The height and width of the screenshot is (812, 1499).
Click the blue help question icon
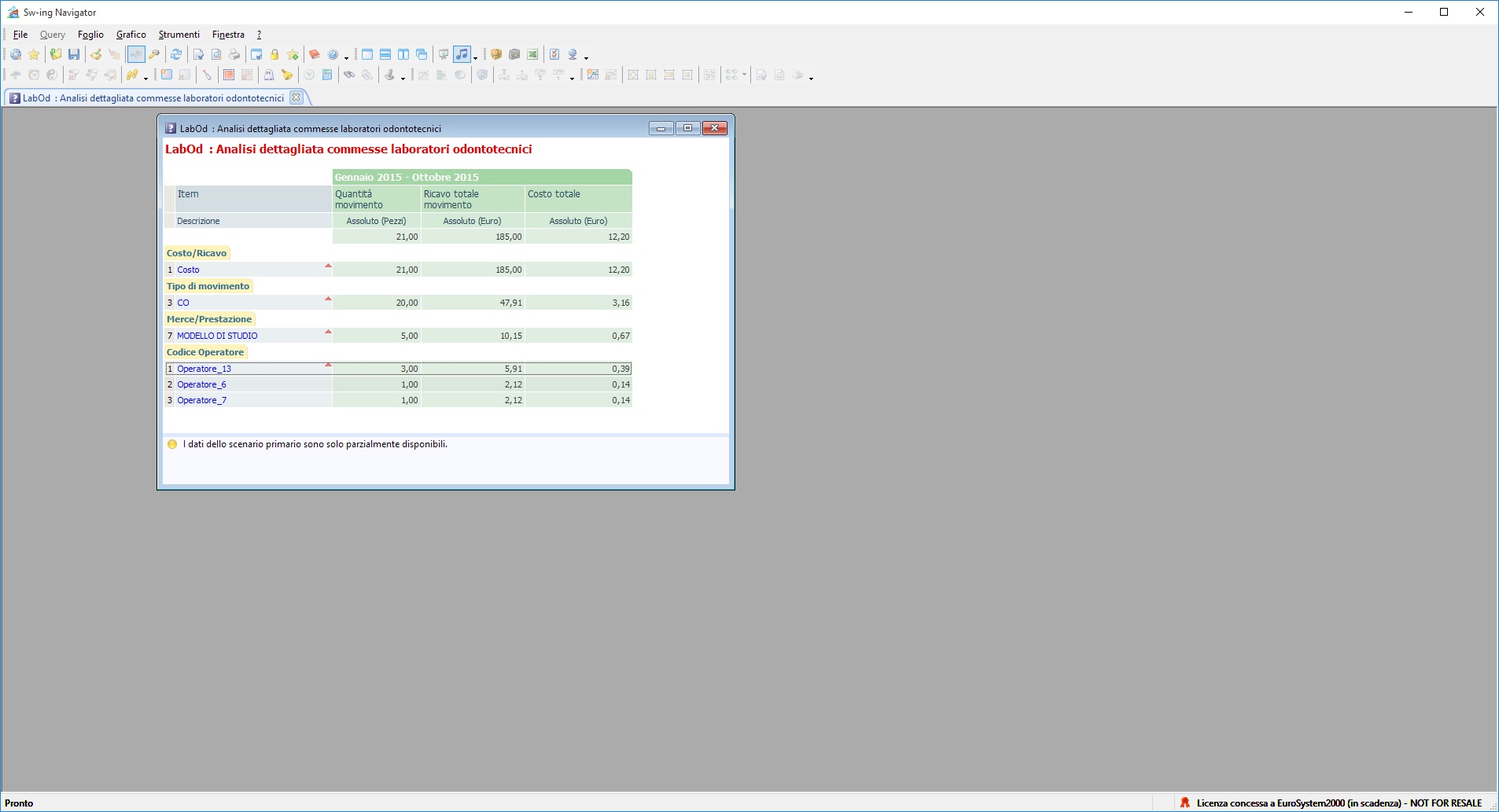[333, 54]
